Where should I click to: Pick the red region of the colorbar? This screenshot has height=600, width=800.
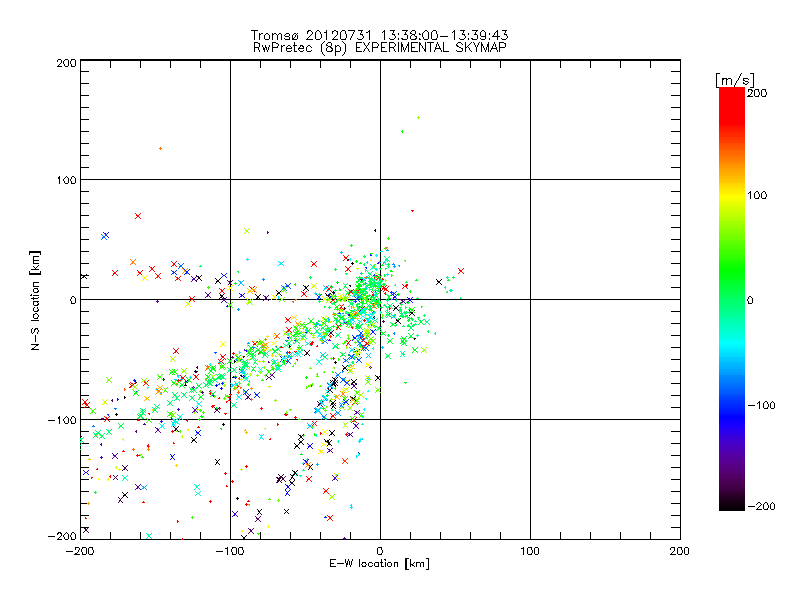(732, 105)
